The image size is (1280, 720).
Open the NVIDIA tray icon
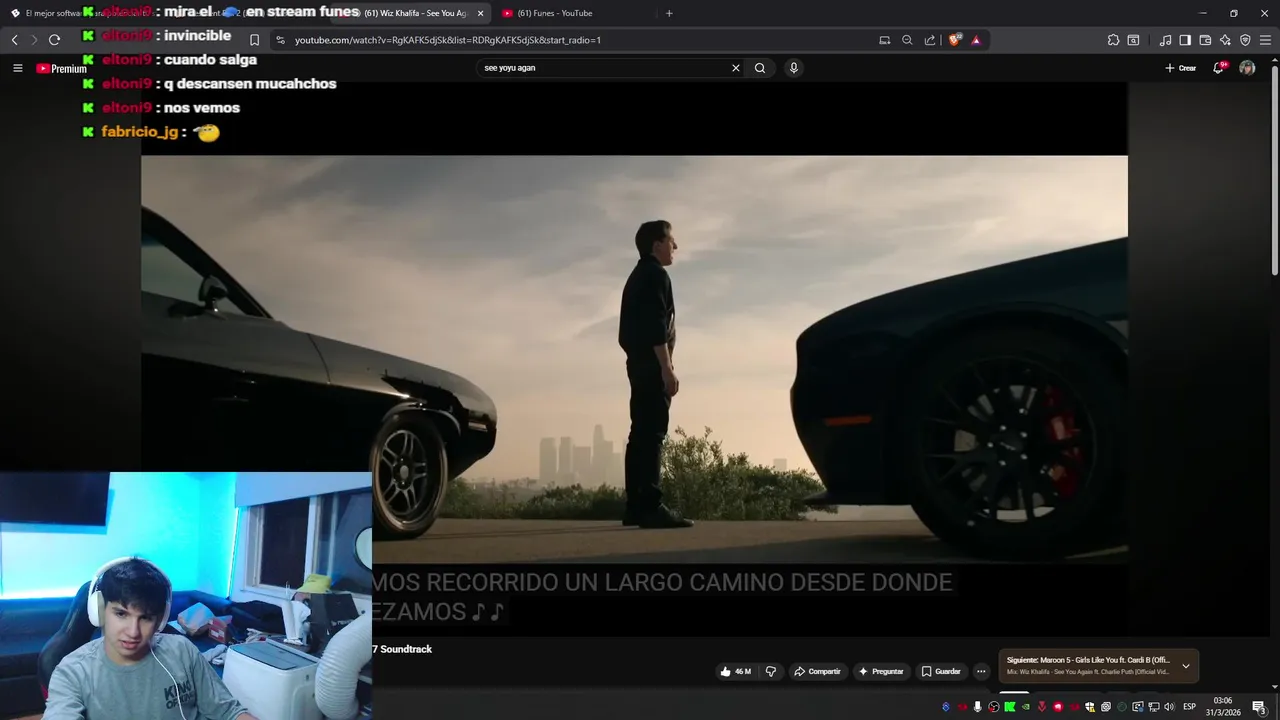(1026, 707)
